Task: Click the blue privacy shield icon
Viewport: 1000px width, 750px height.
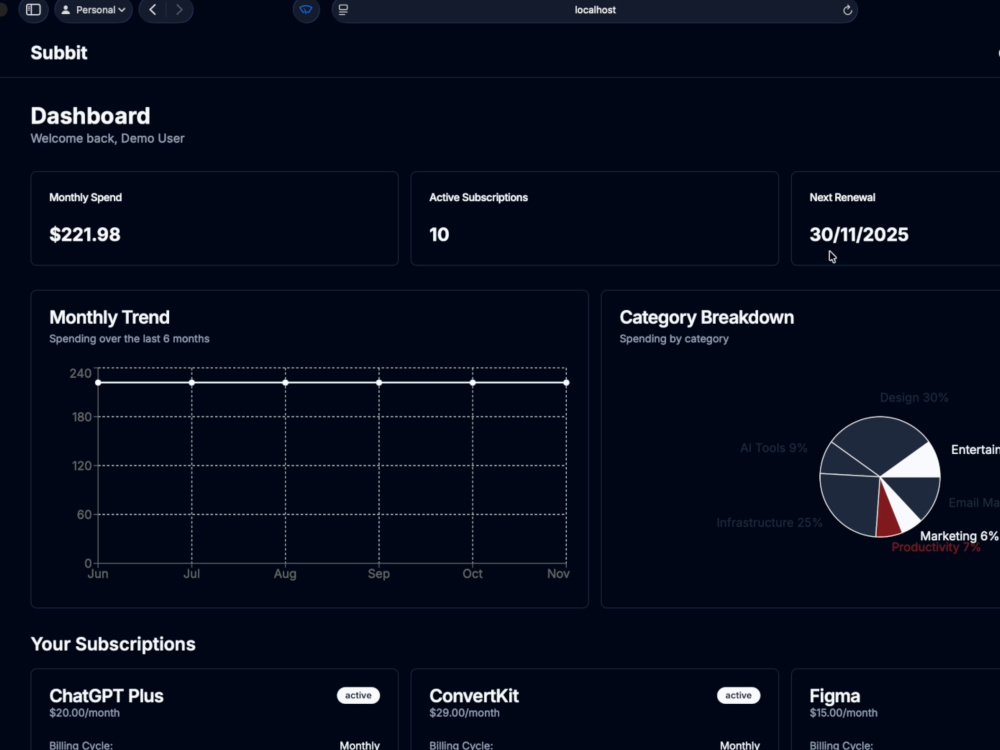Action: click(x=306, y=10)
